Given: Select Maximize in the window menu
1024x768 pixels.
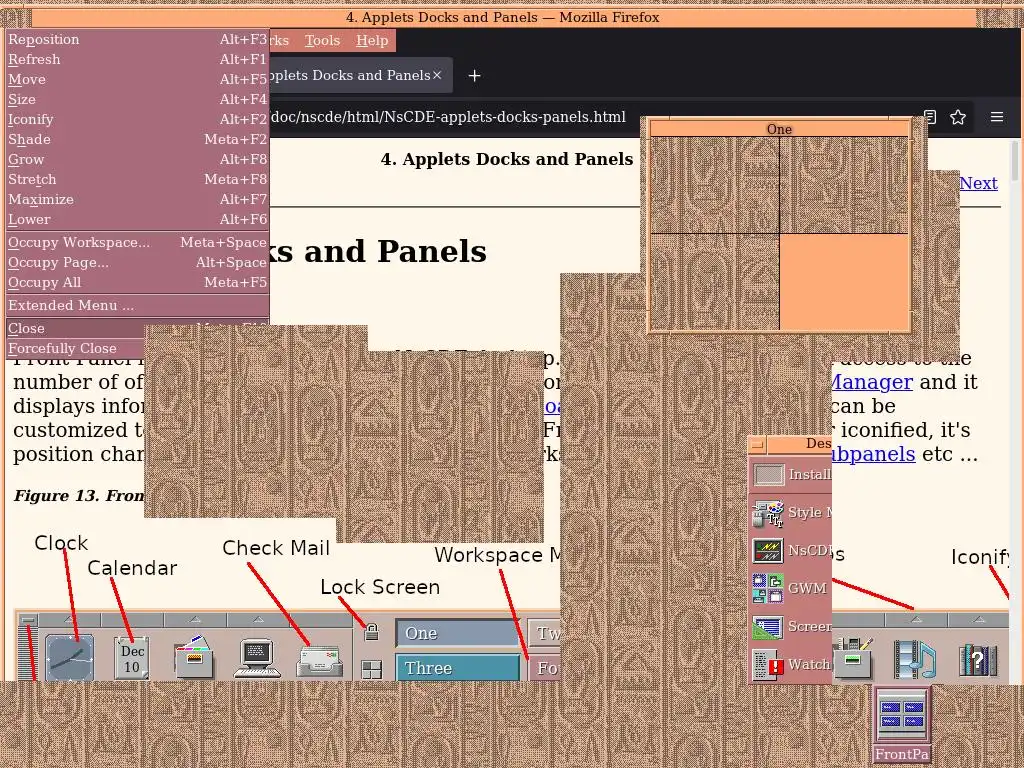Looking at the screenshot, I should tap(137, 200).
